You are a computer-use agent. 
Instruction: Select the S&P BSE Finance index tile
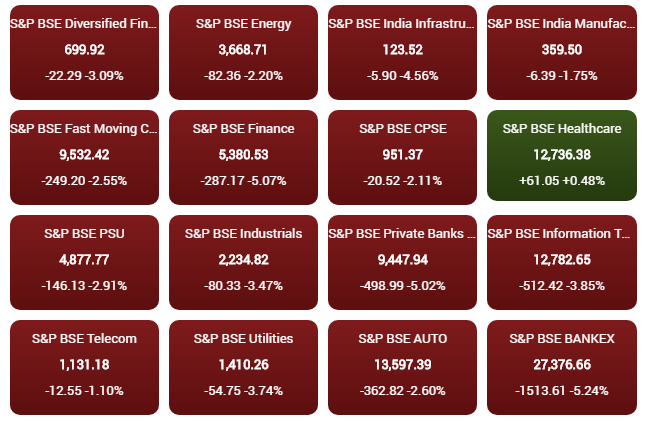pyautogui.click(x=243, y=155)
